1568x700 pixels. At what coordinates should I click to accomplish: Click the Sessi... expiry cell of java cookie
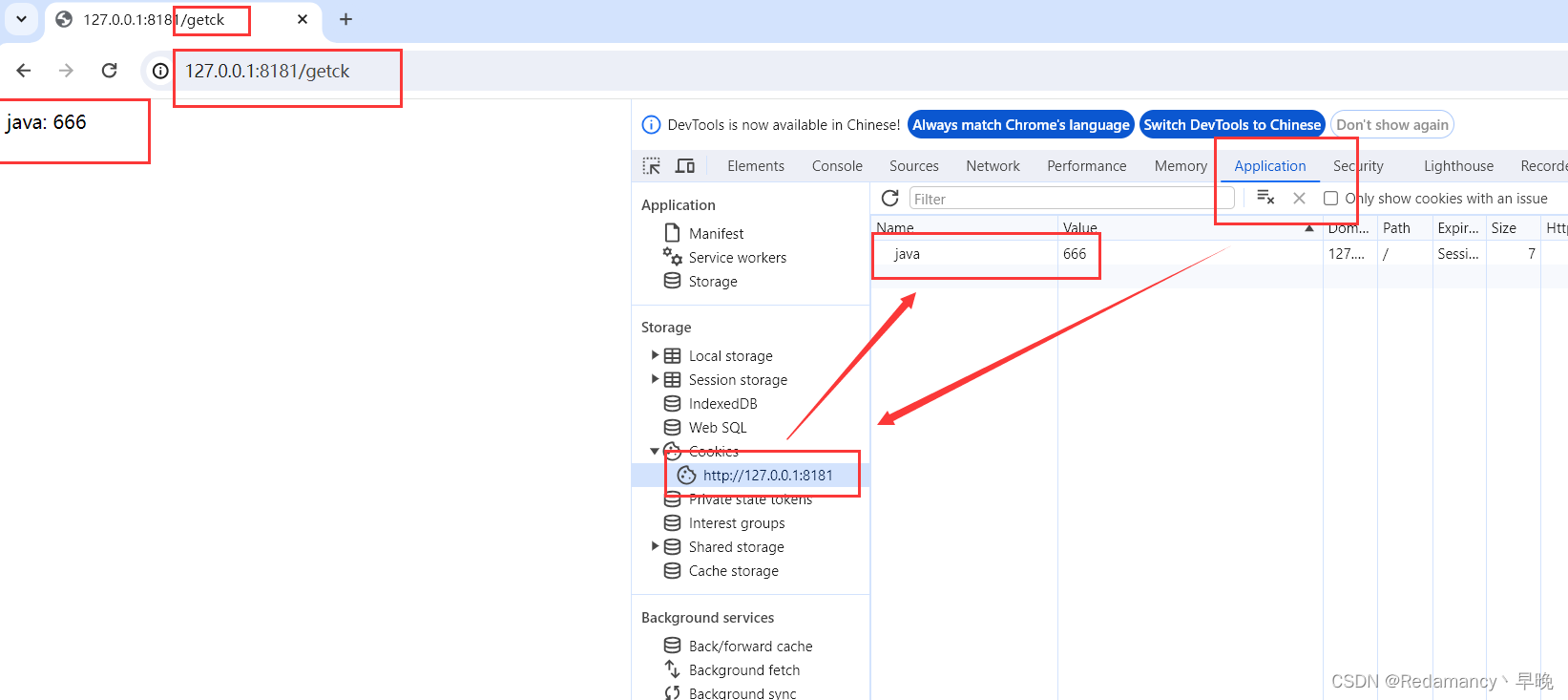coord(1459,254)
